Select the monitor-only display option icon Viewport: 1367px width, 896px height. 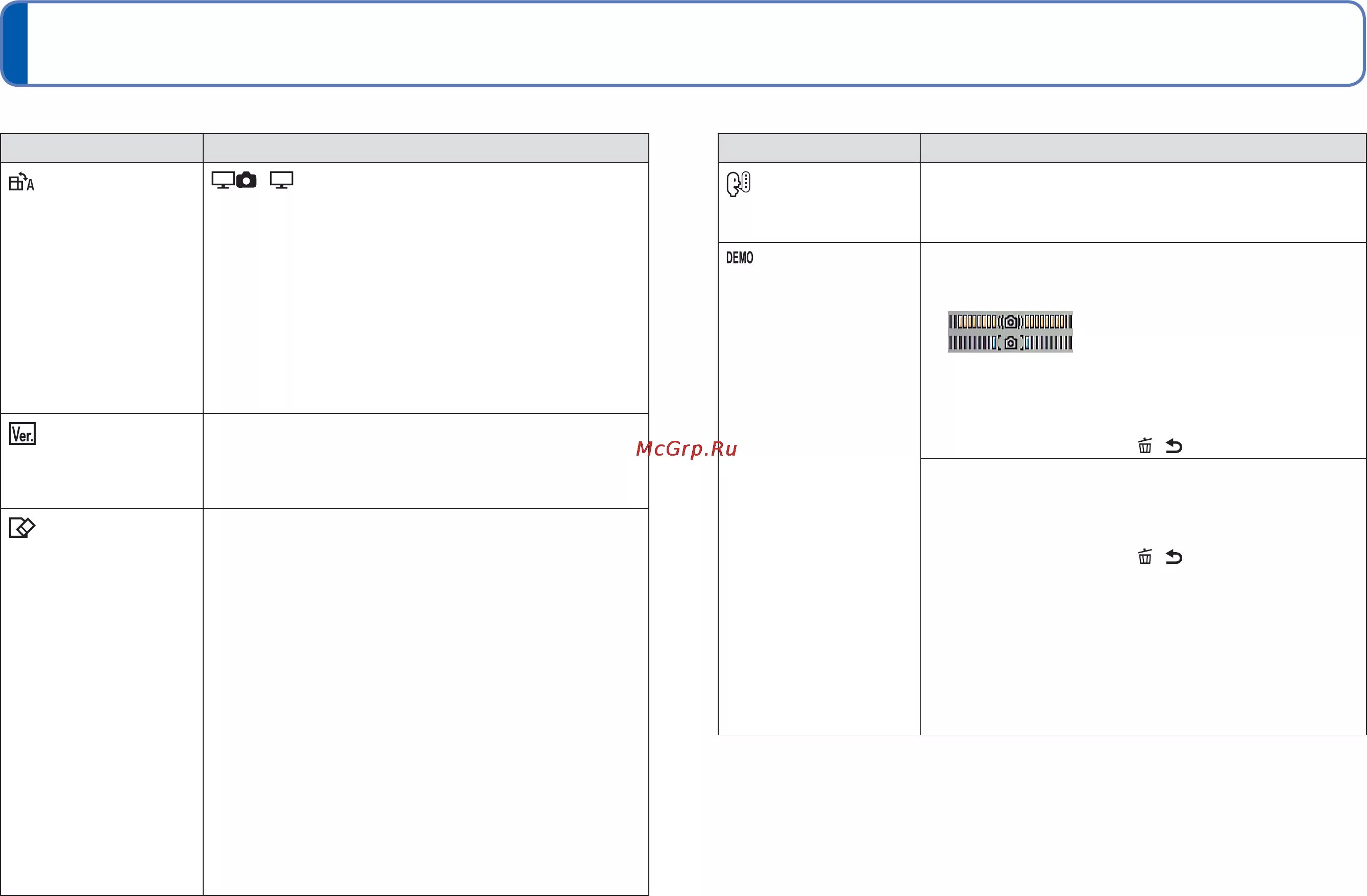point(281,180)
